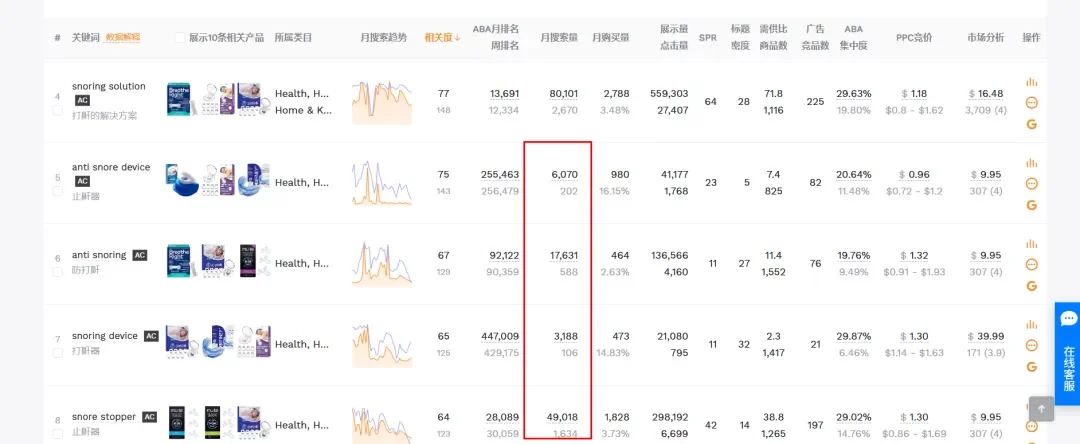Open the 数据解释 link beside 关键词
The height and width of the screenshot is (444, 1080).
coord(123,38)
